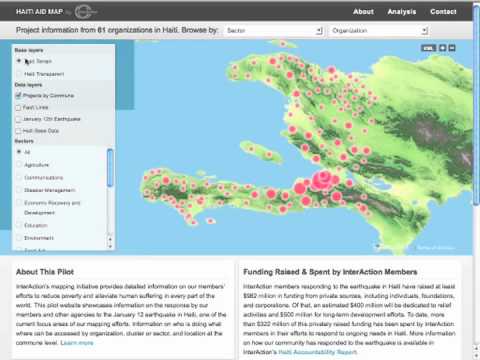Click the zoom in plus icon on map
Image resolution: width=480 pixels, height=360 pixels.
click(442, 48)
